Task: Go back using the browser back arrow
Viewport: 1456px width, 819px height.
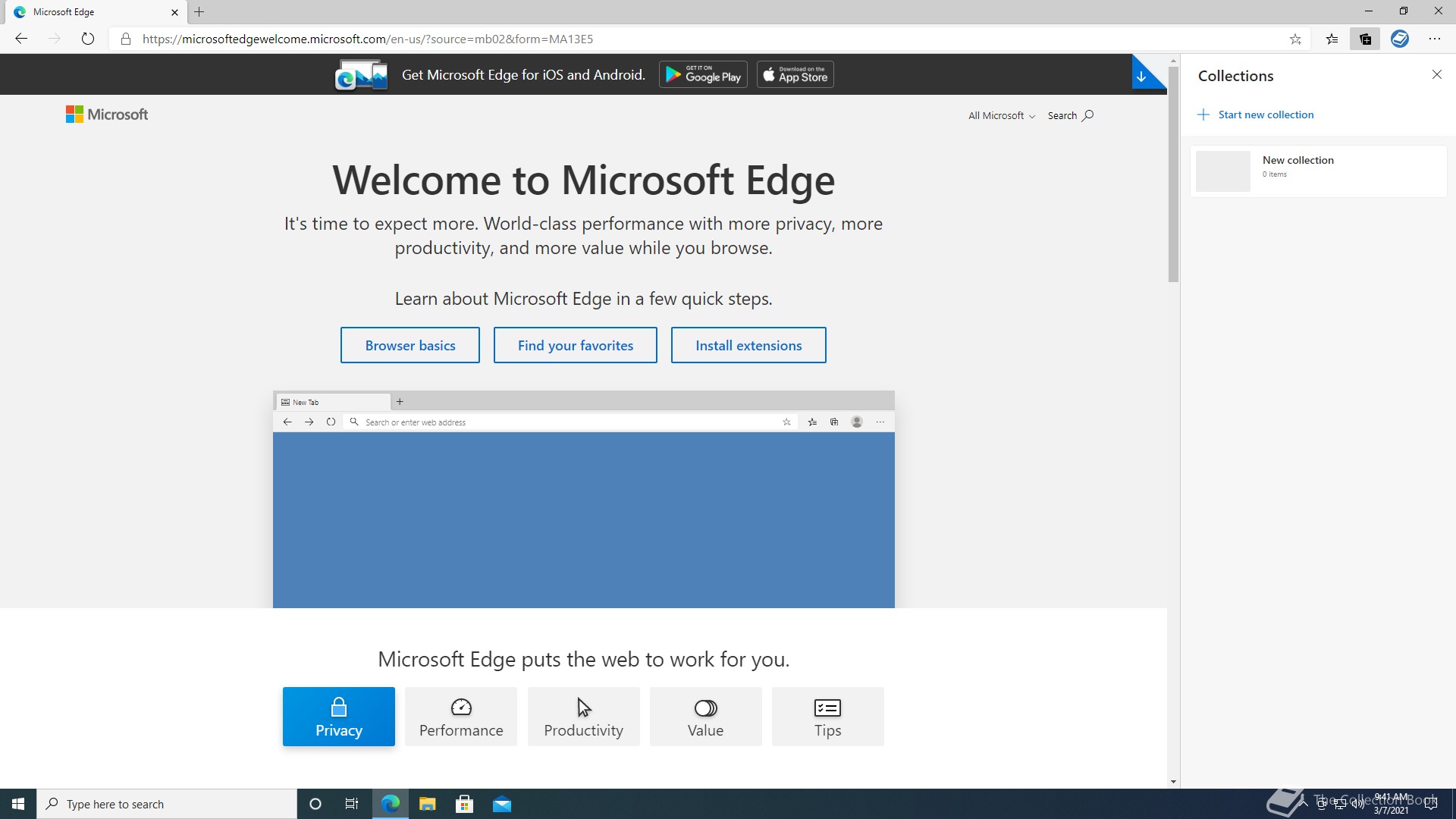Action: pyautogui.click(x=21, y=39)
